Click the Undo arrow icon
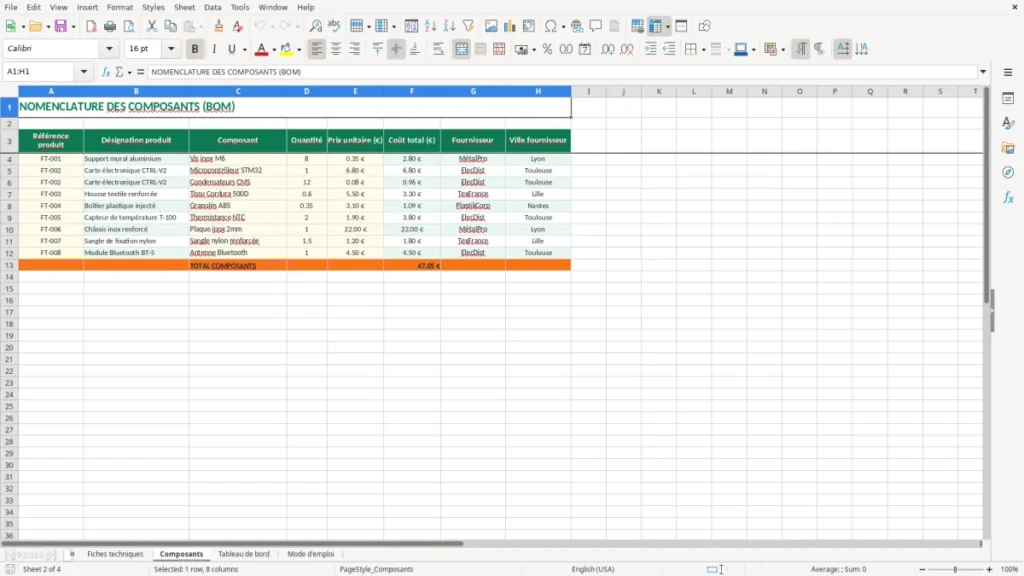This screenshot has height=576, width=1024. 259,26
